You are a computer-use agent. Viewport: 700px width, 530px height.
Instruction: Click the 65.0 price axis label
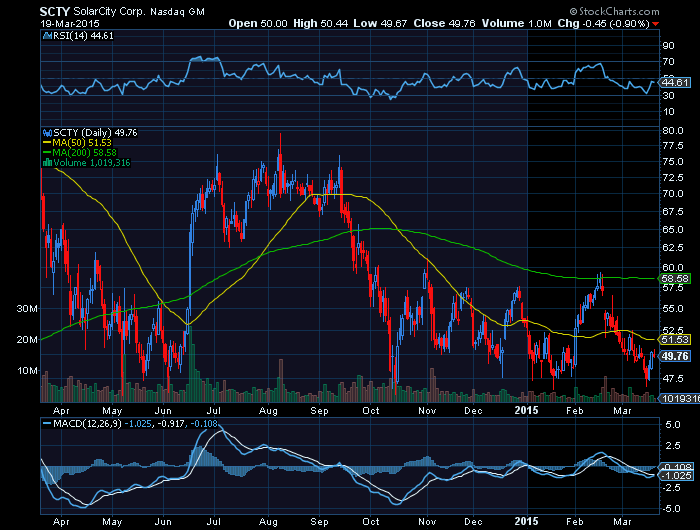[x=673, y=230]
